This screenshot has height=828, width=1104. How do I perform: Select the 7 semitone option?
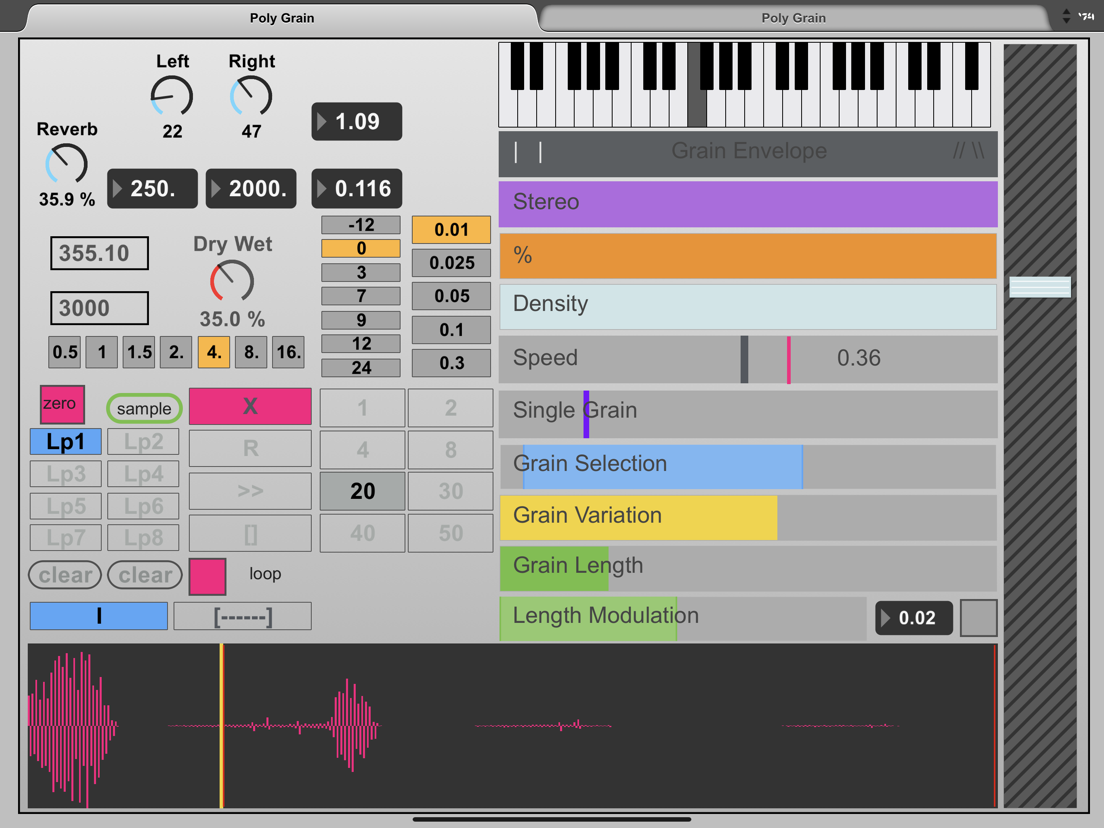(x=360, y=296)
